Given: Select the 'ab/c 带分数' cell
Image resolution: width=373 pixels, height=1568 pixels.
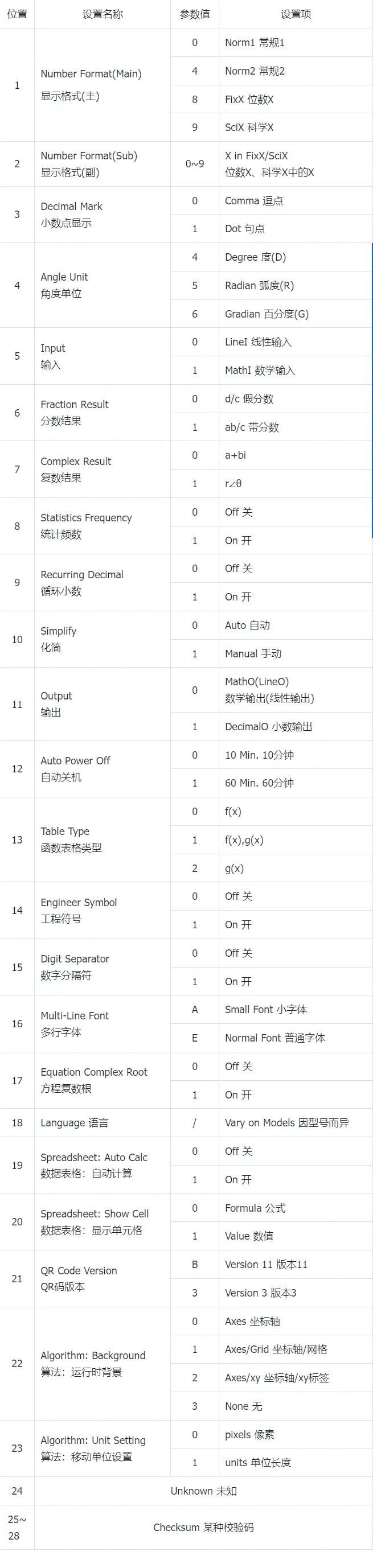Looking at the screenshot, I should point(296,427).
